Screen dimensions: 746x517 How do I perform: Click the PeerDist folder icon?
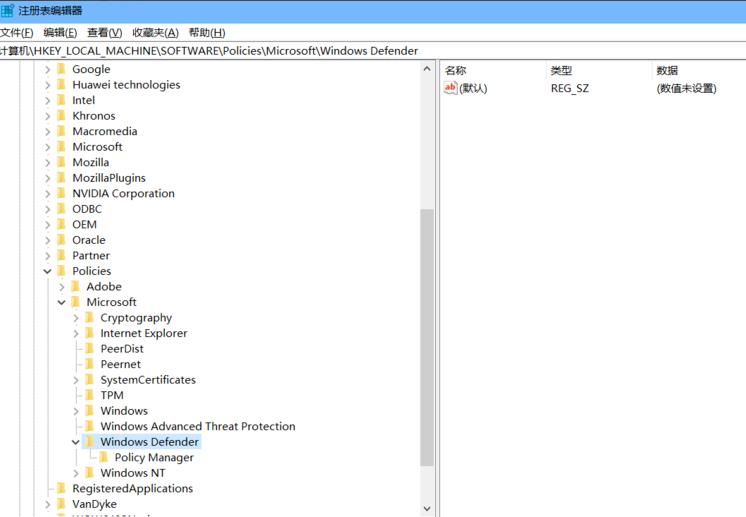point(89,349)
